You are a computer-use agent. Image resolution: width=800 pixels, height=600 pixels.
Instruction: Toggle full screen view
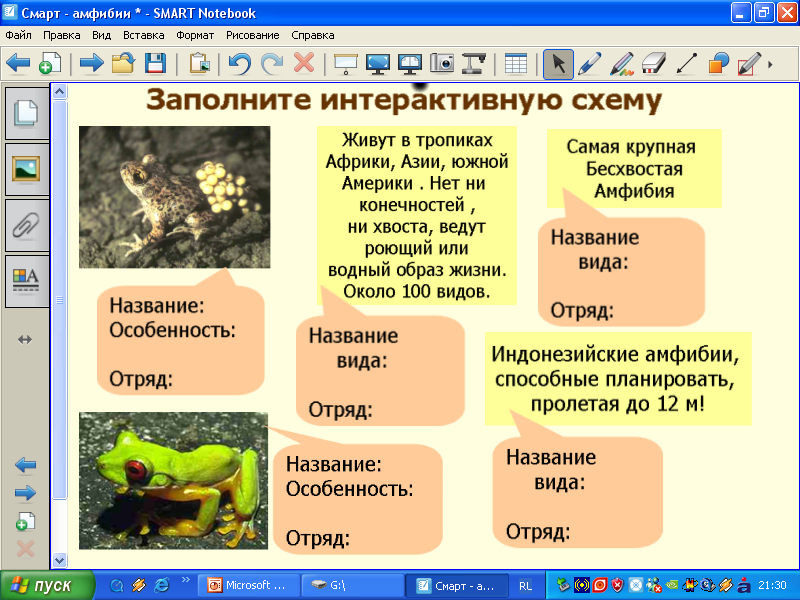(378, 64)
